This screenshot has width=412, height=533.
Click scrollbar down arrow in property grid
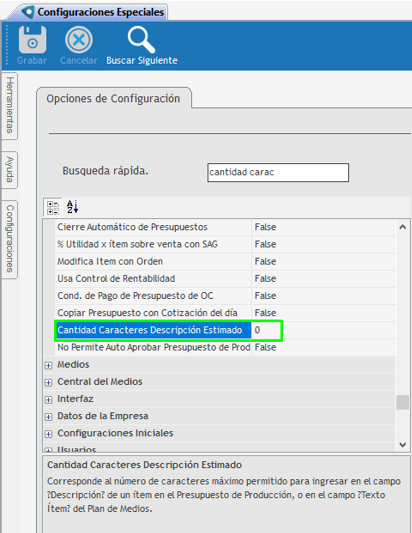click(x=403, y=445)
